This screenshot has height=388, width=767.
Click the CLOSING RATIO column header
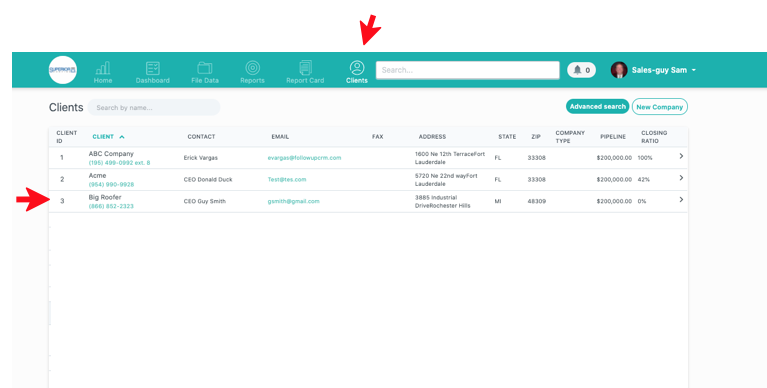[654, 137]
